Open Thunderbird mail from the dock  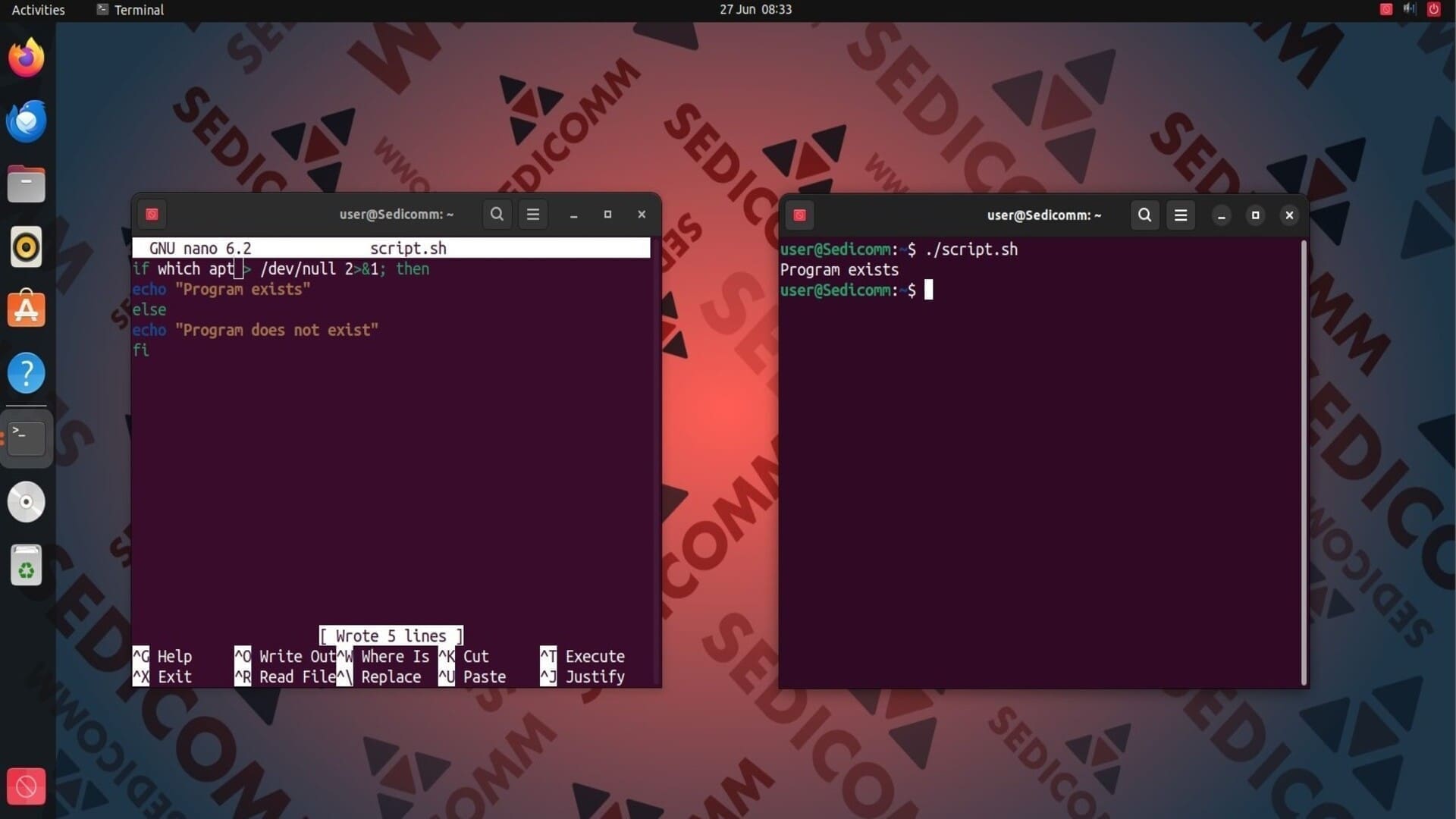pos(27,121)
